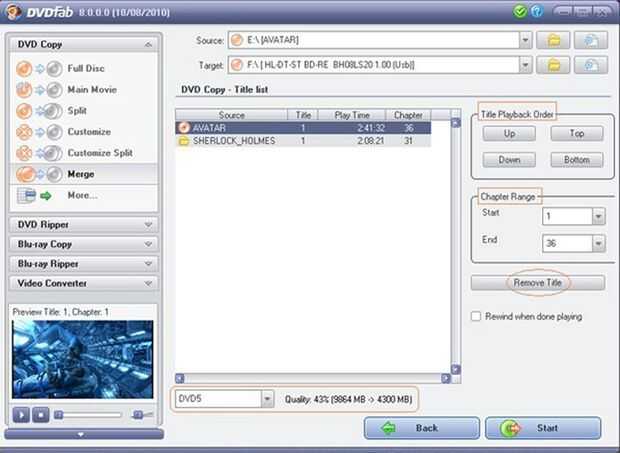Open image file icon for Target
The width and height of the screenshot is (620, 453).
[591, 65]
